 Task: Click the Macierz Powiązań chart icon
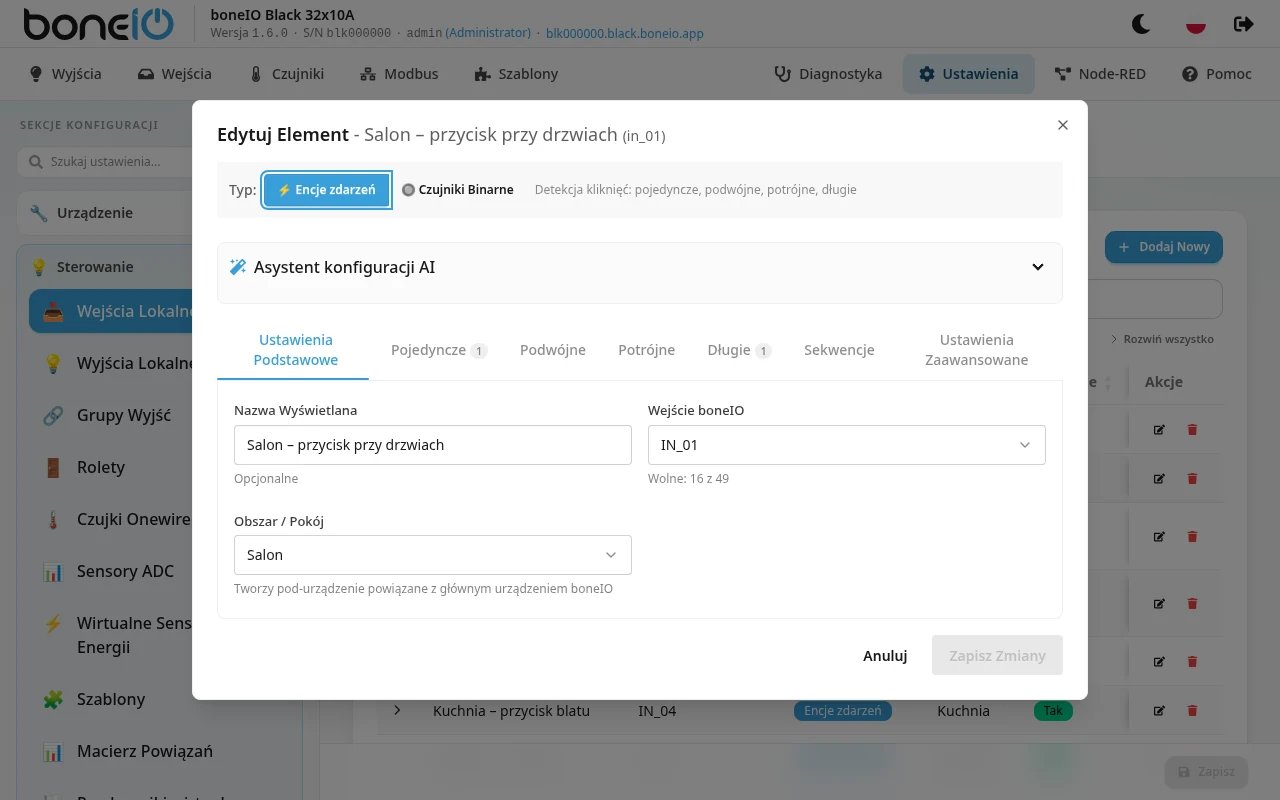(x=53, y=751)
